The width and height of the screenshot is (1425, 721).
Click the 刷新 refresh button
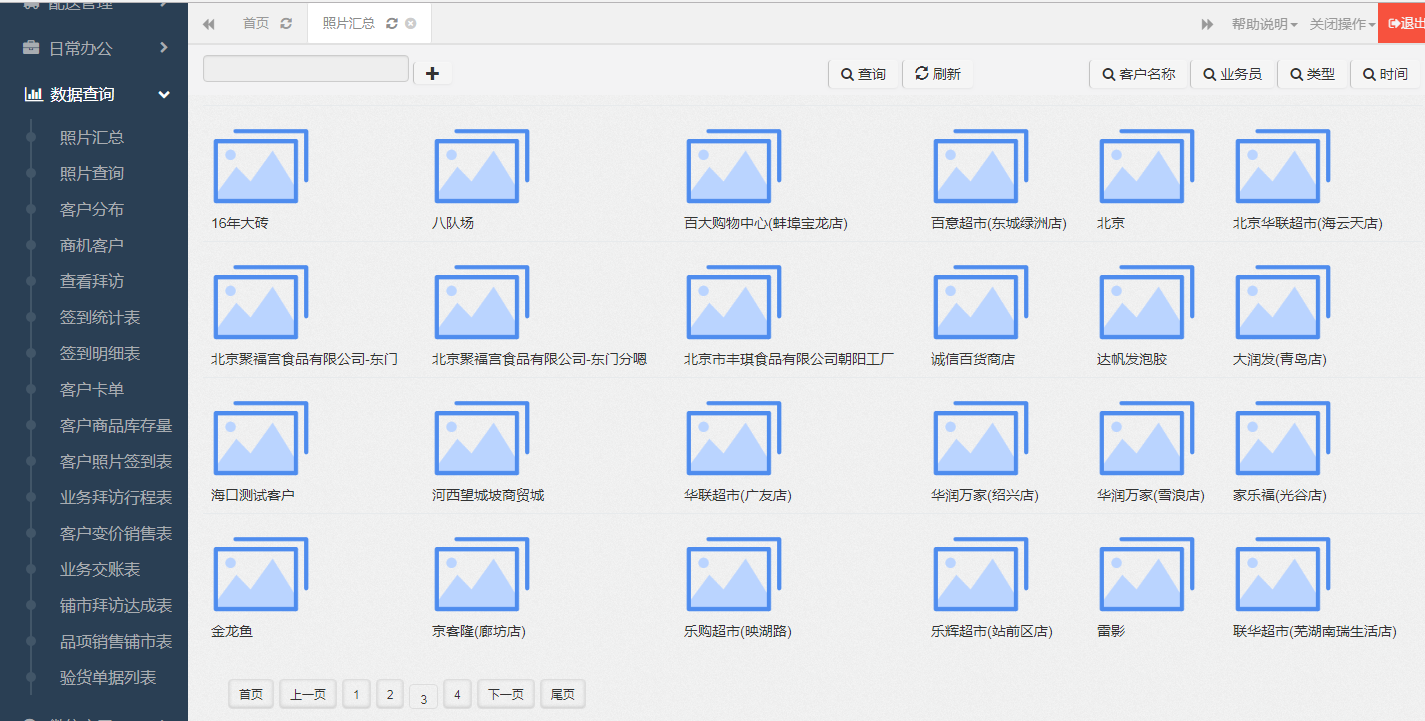[x=938, y=74]
